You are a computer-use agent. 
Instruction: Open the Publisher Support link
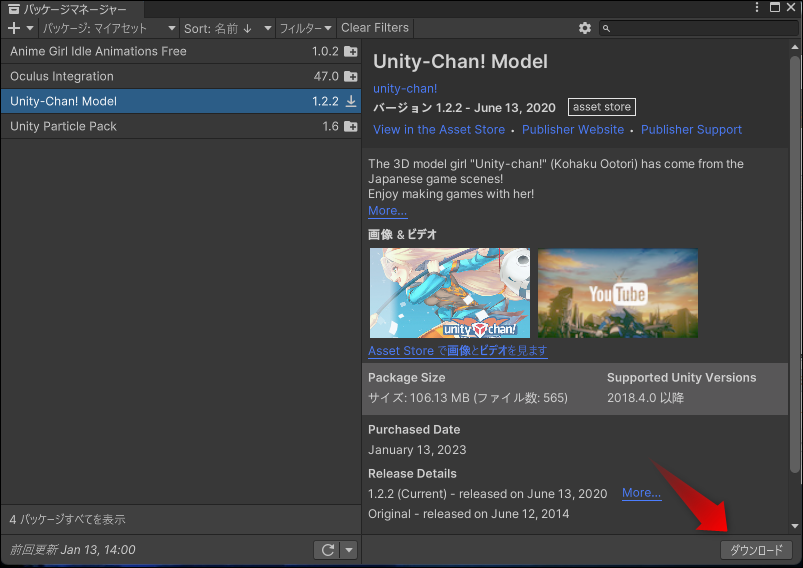691,130
